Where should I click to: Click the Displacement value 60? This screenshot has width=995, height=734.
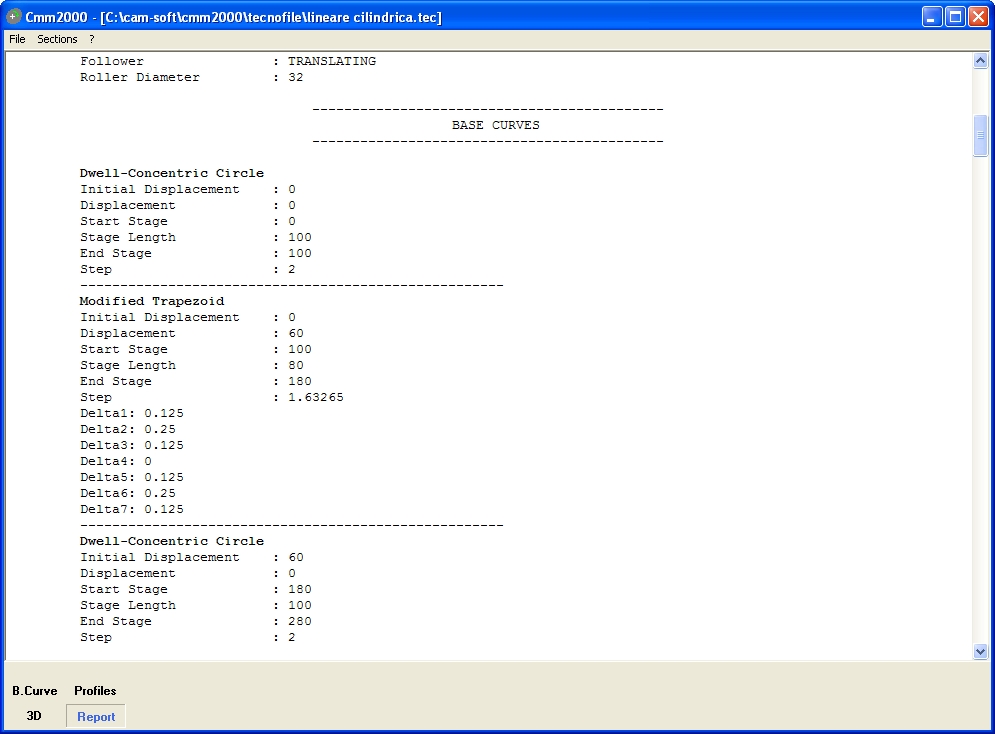pyautogui.click(x=296, y=333)
